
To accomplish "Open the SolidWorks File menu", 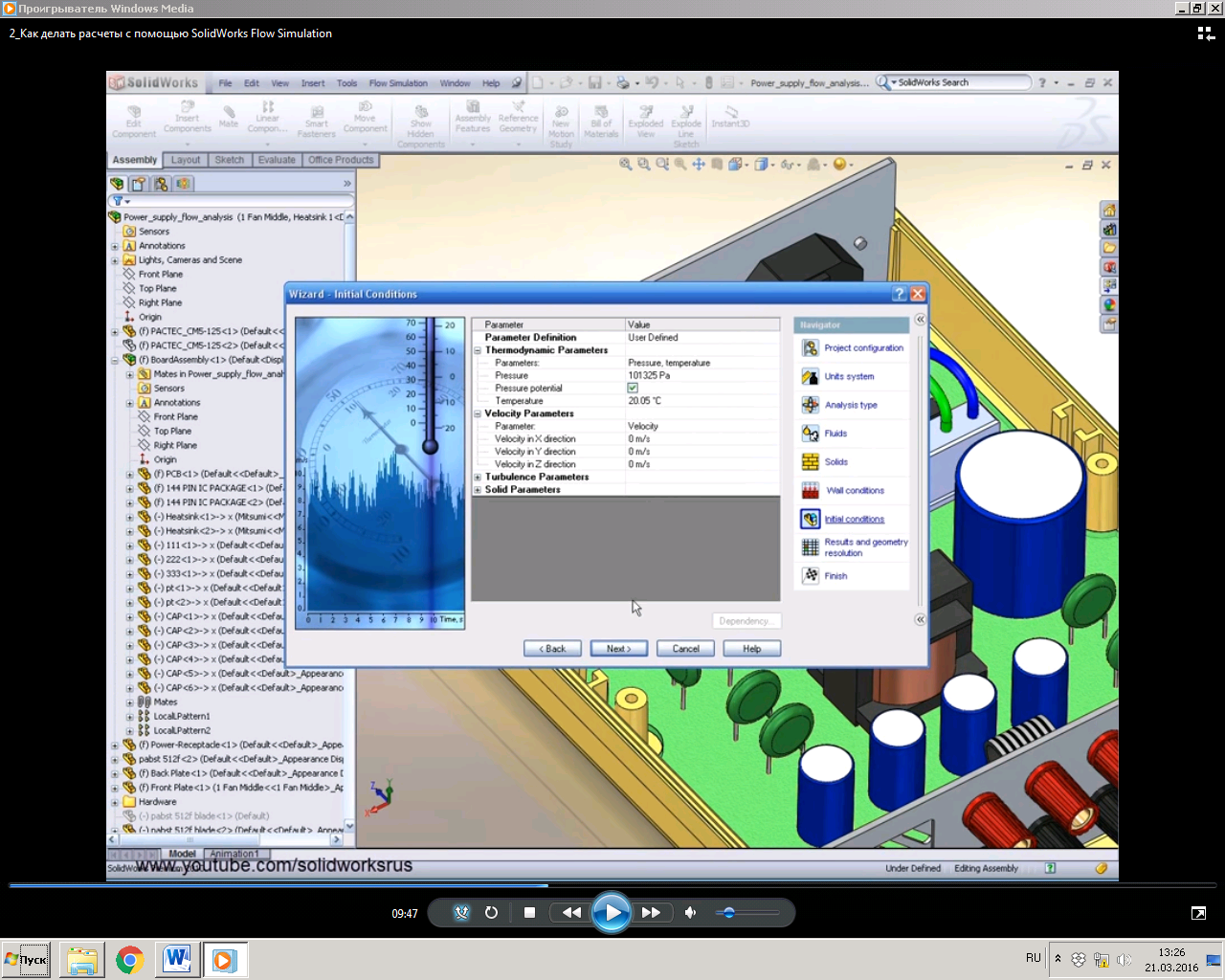I will click(x=225, y=83).
